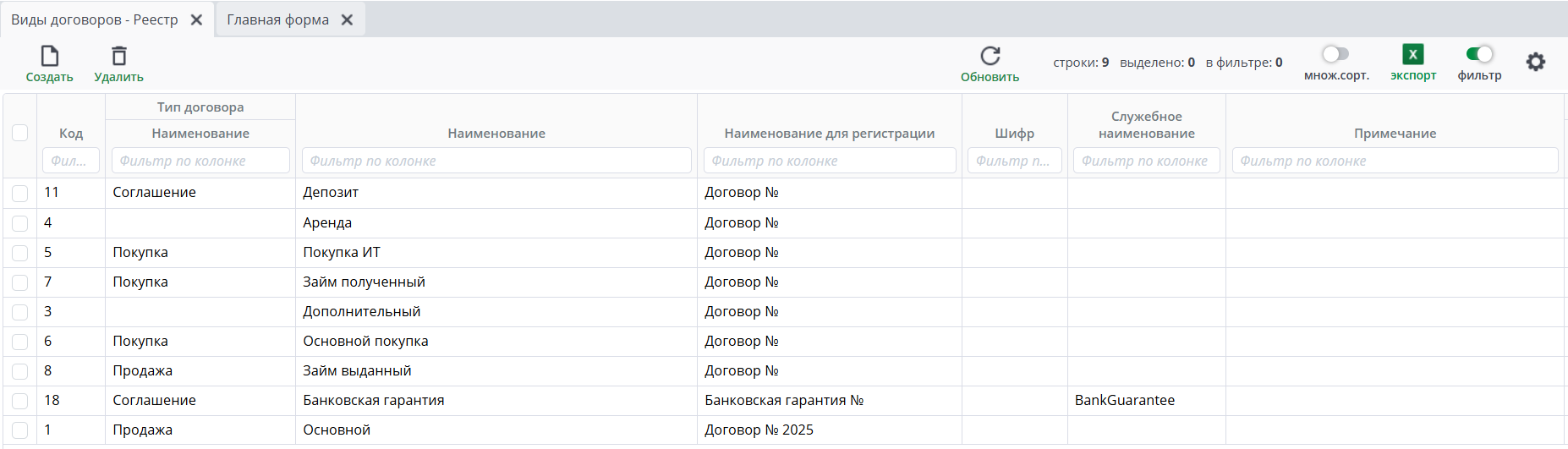Close the Виды договоров - Реестр tab
The width and height of the screenshot is (1568, 449).
(x=196, y=19)
